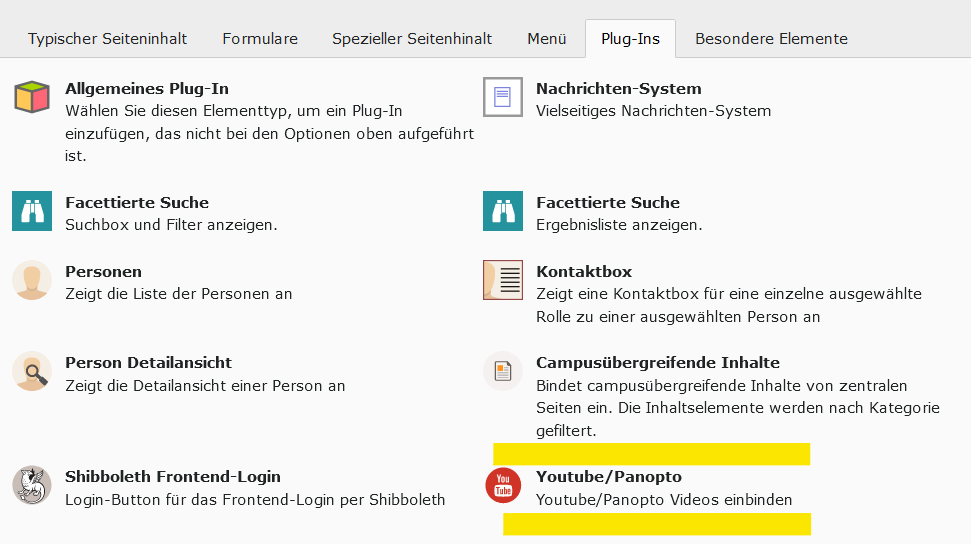Click the Shibboleth Frontend-Login title text
Viewport: 971px width, 544px height.
click(173, 477)
